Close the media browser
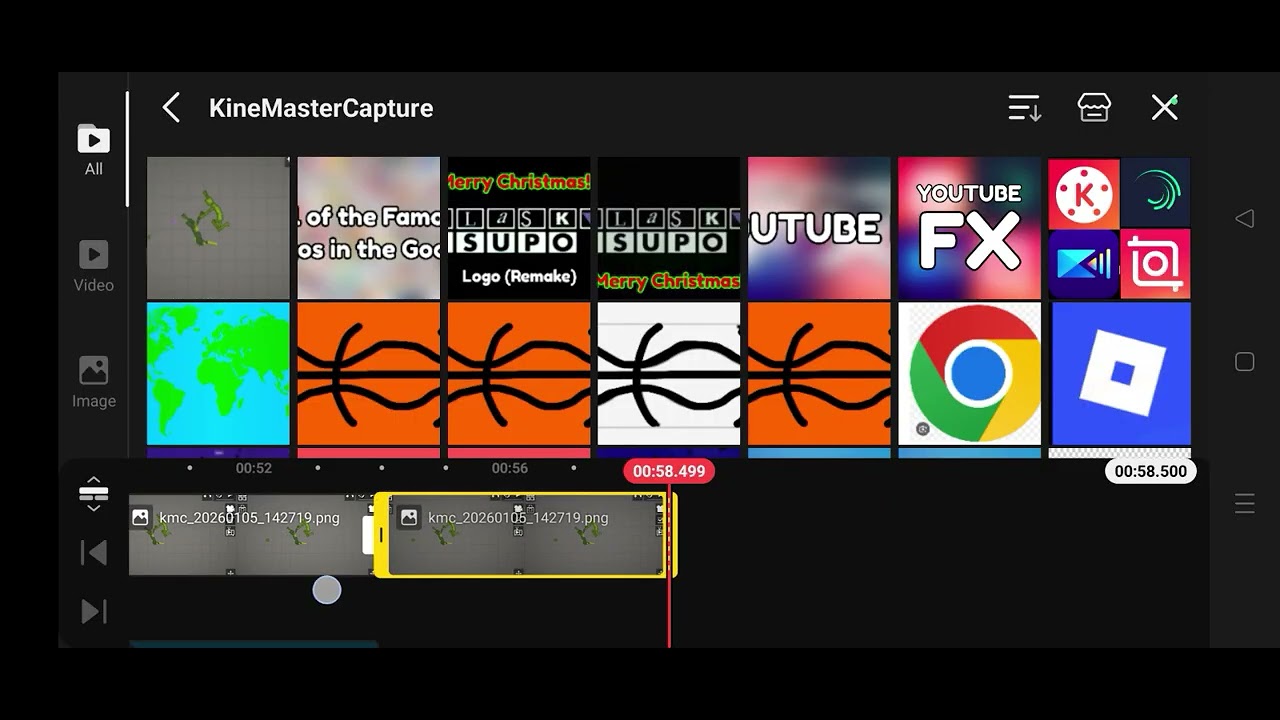This screenshot has width=1280, height=720. point(1164,108)
